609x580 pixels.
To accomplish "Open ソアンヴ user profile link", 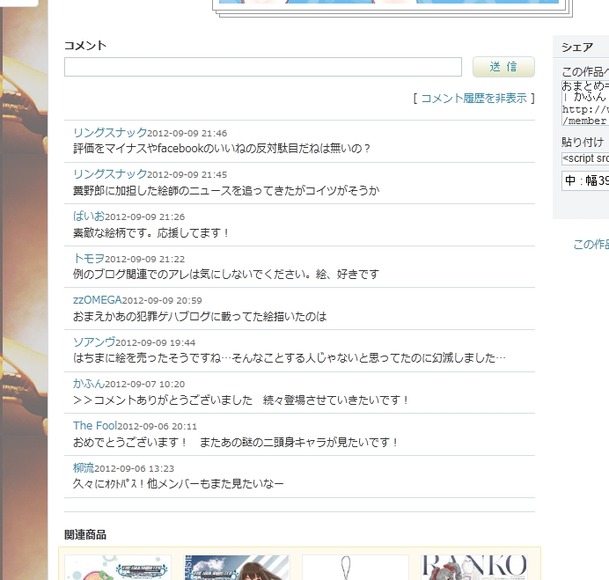I will pos(94,342).
